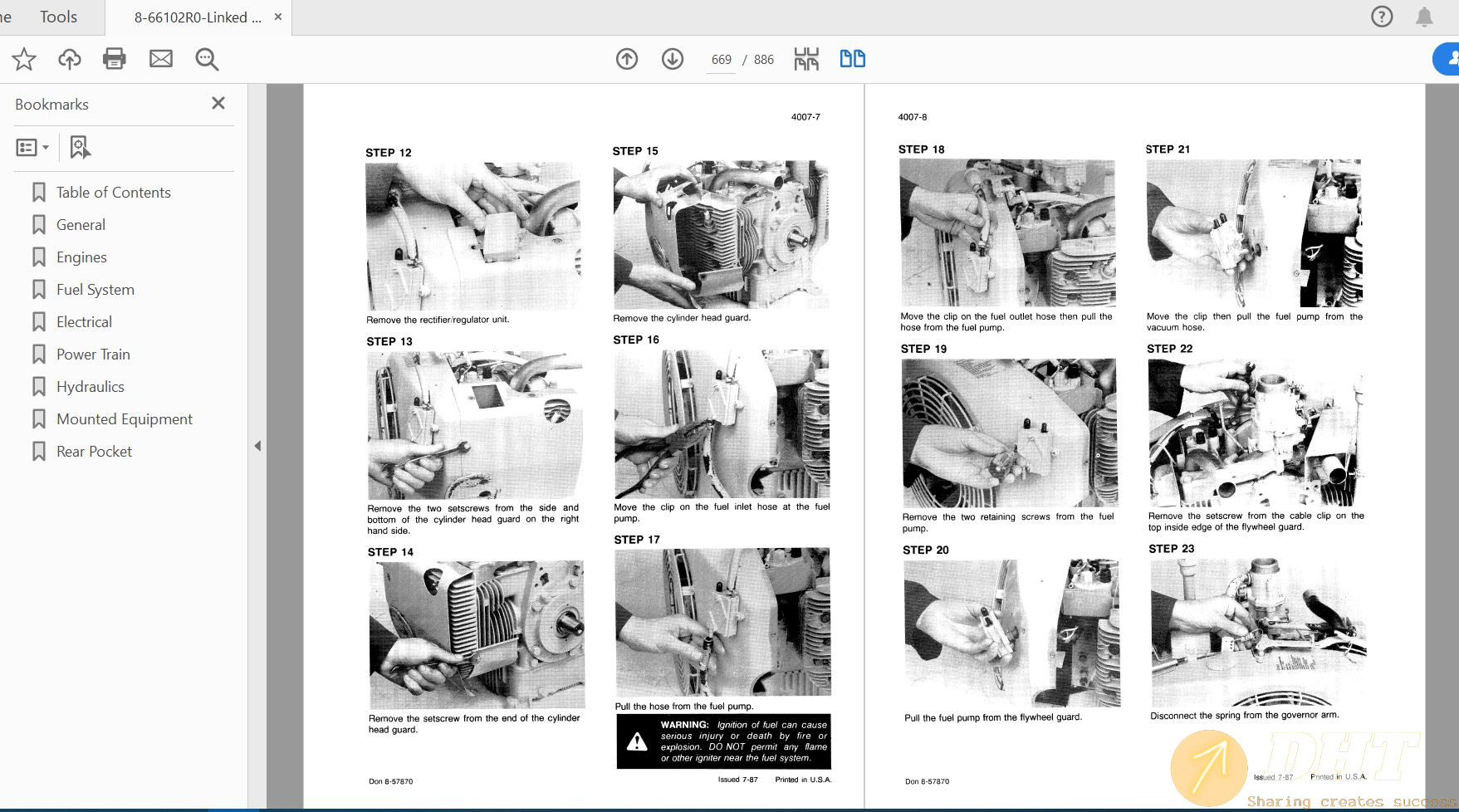The height and width of the screenshot is (812, 1459).
Task: Open the Fuel System bookmark
Action: tap(95, 290)
